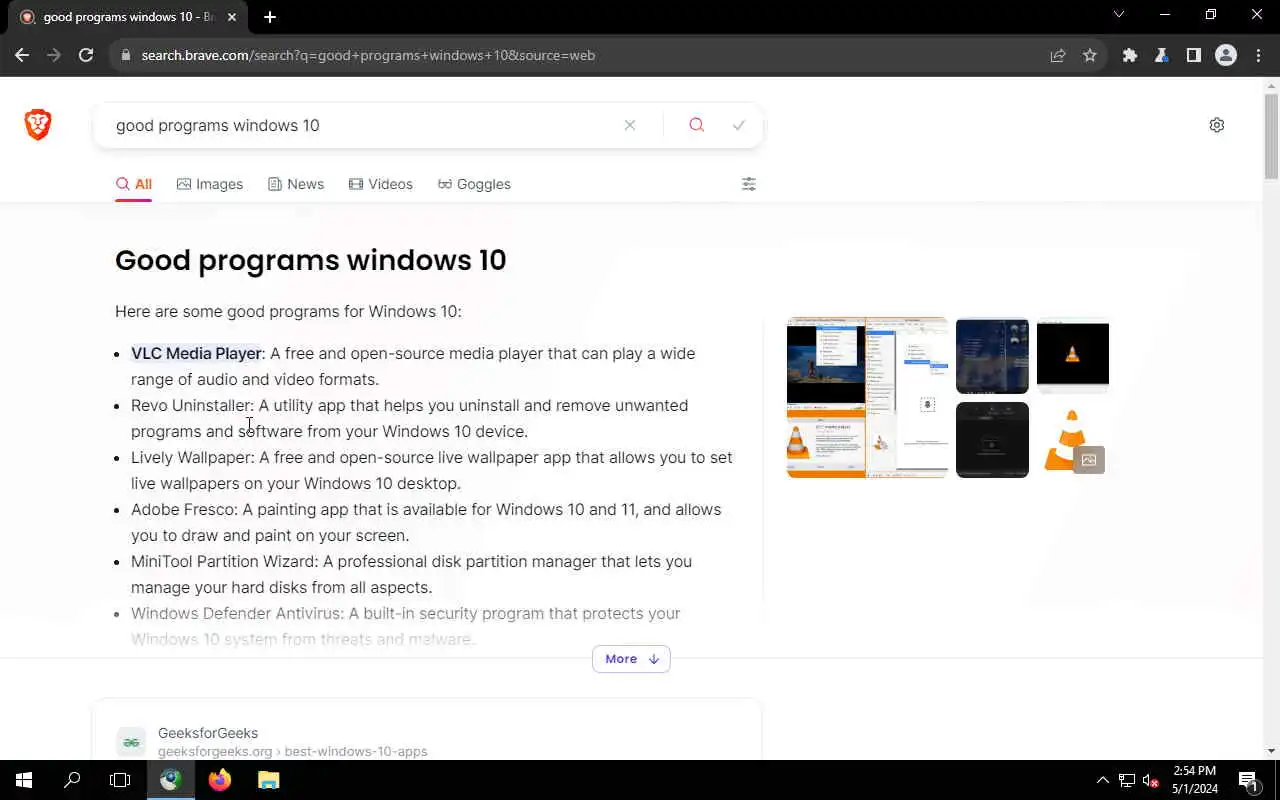Image resolution: width=1280 pixels, height=800 pixels.
Task: Click the Brave lion logo
Action: coord(38,125)
